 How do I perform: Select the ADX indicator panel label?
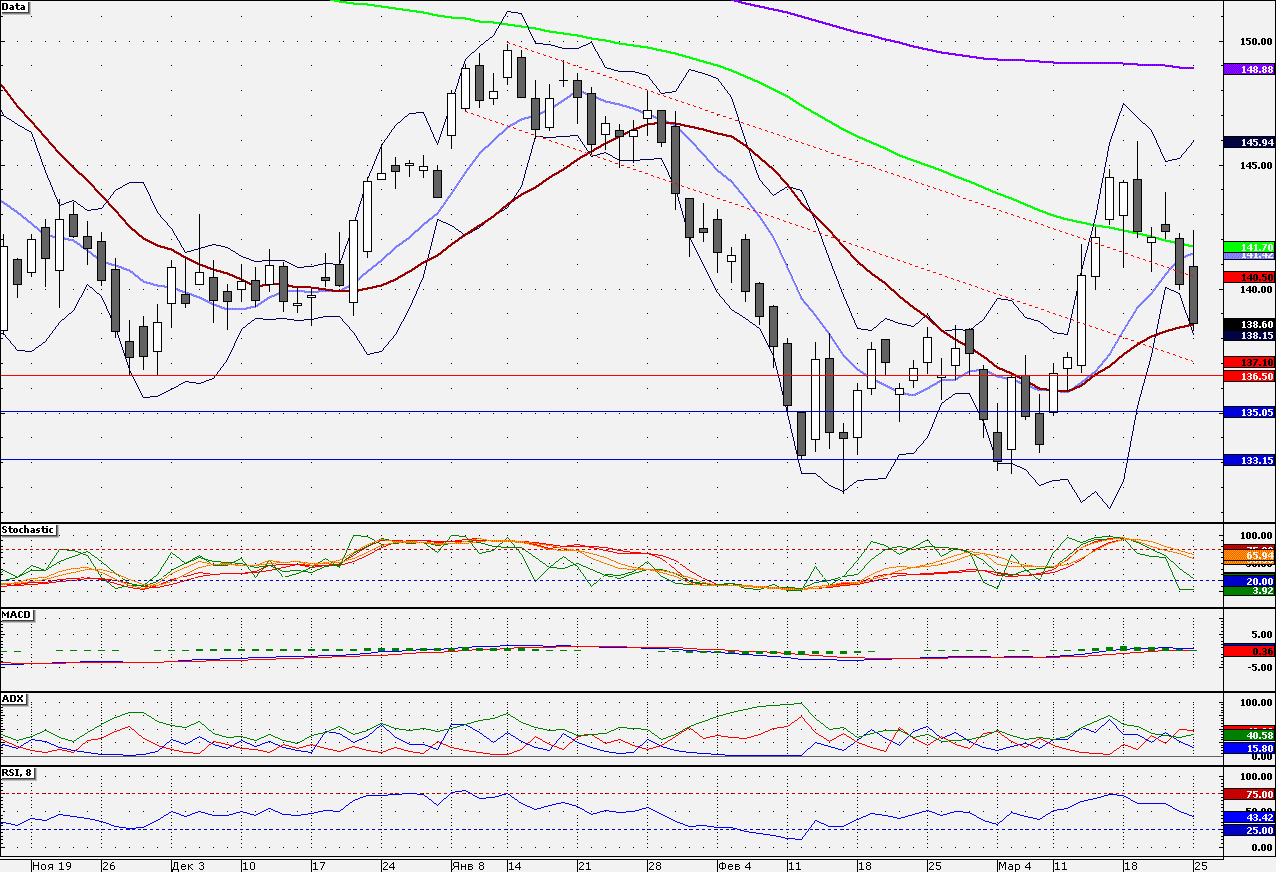[x=13, y=698]
